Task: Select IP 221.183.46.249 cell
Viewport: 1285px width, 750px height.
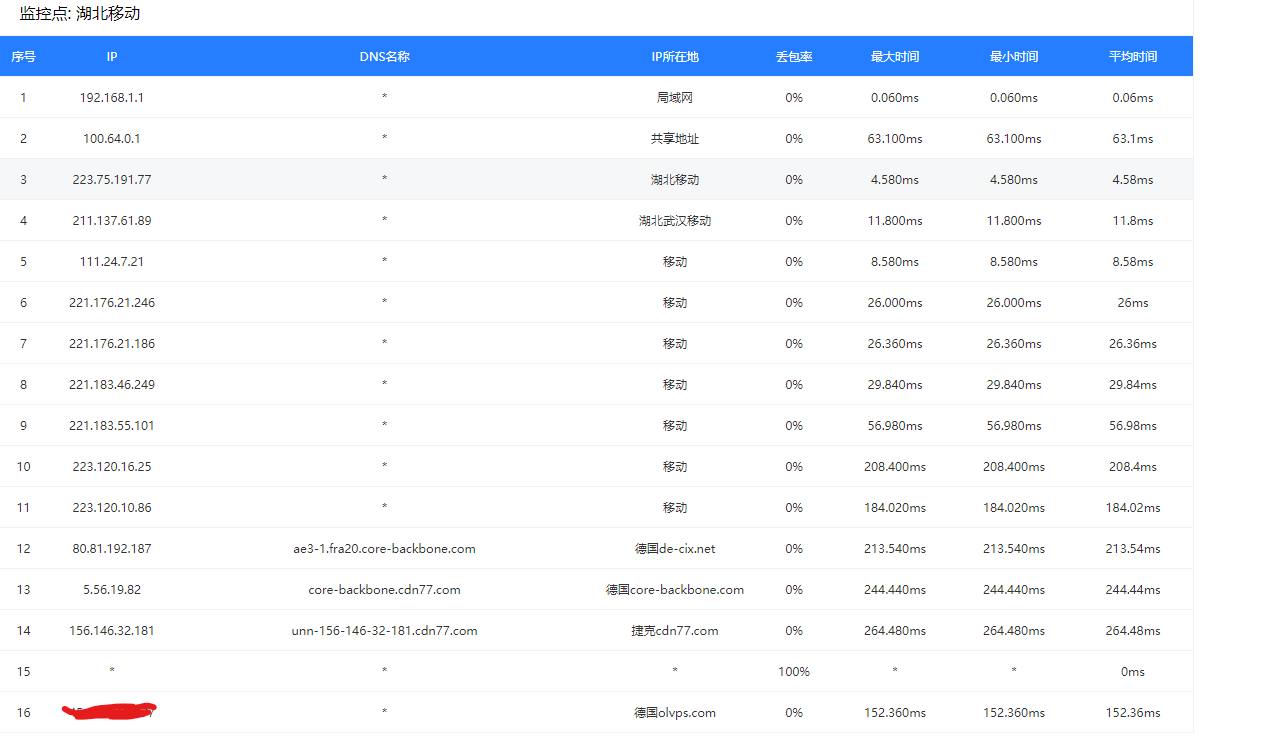Action: [112, 385]
